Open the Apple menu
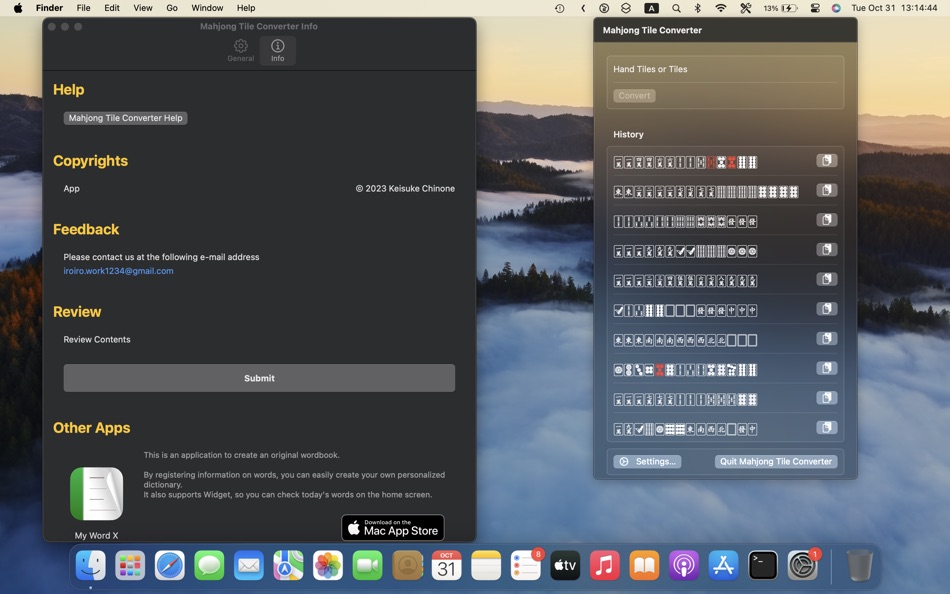Image resolution: width=950 pixels, height=594 pixels. (x=18, y=8)
